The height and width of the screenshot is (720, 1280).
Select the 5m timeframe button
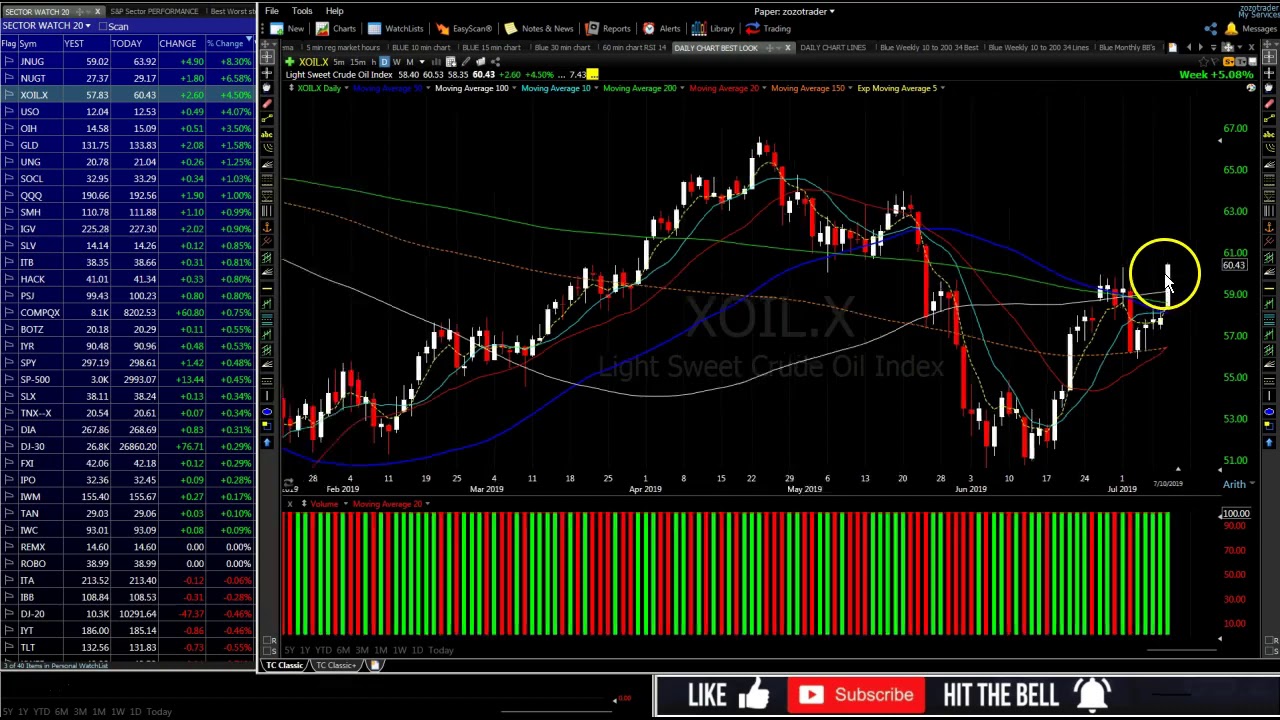339,62
